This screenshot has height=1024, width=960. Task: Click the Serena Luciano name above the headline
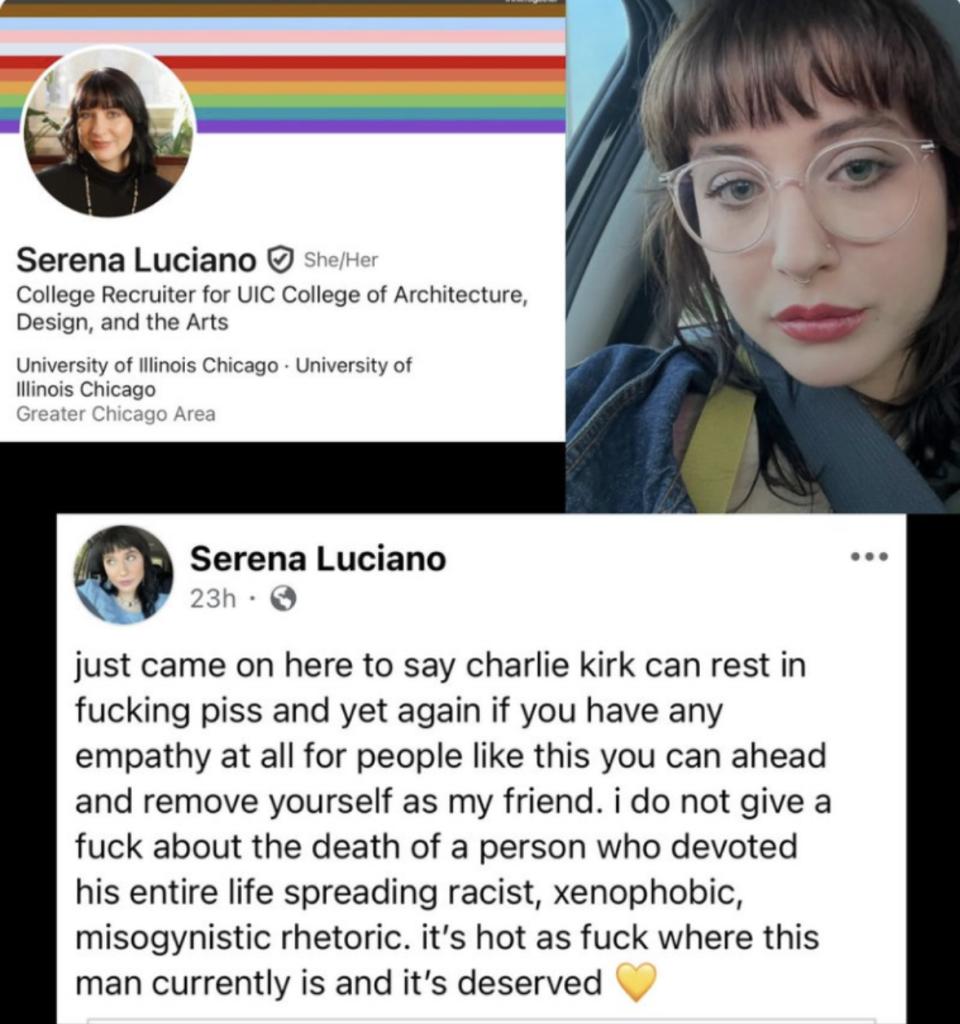point(136,260)
